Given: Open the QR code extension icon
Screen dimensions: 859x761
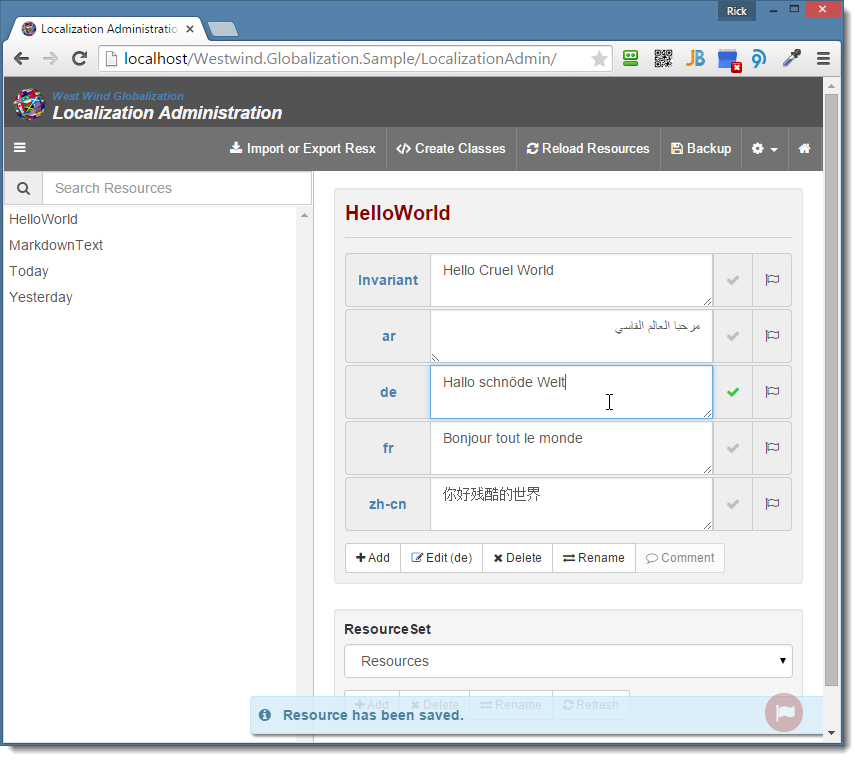Looking at the screenshot, I should pyautogui.click(x=663, y=58).
